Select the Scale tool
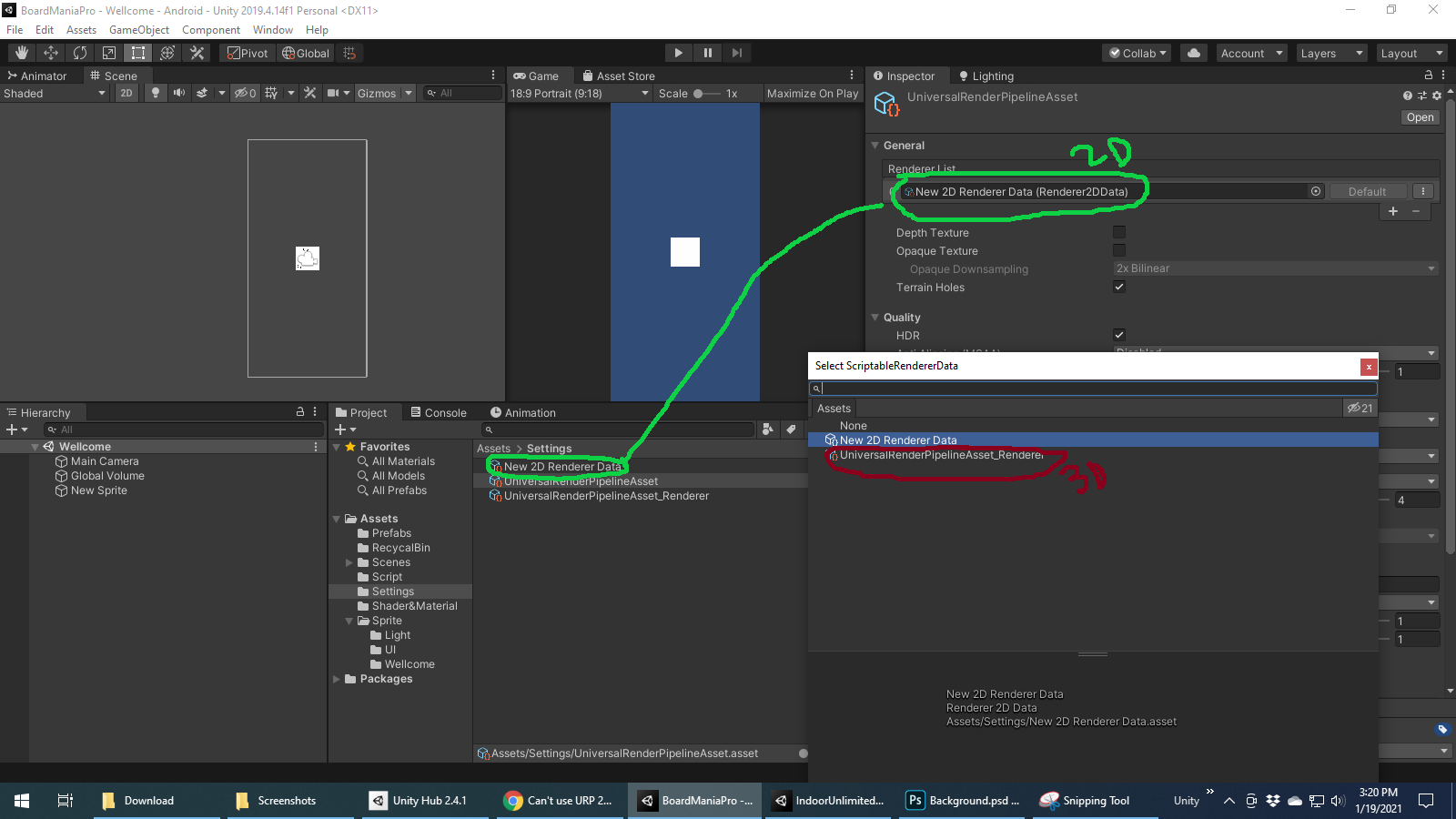The height and width of the screenshot is (819, 1456). click(109, 53)
